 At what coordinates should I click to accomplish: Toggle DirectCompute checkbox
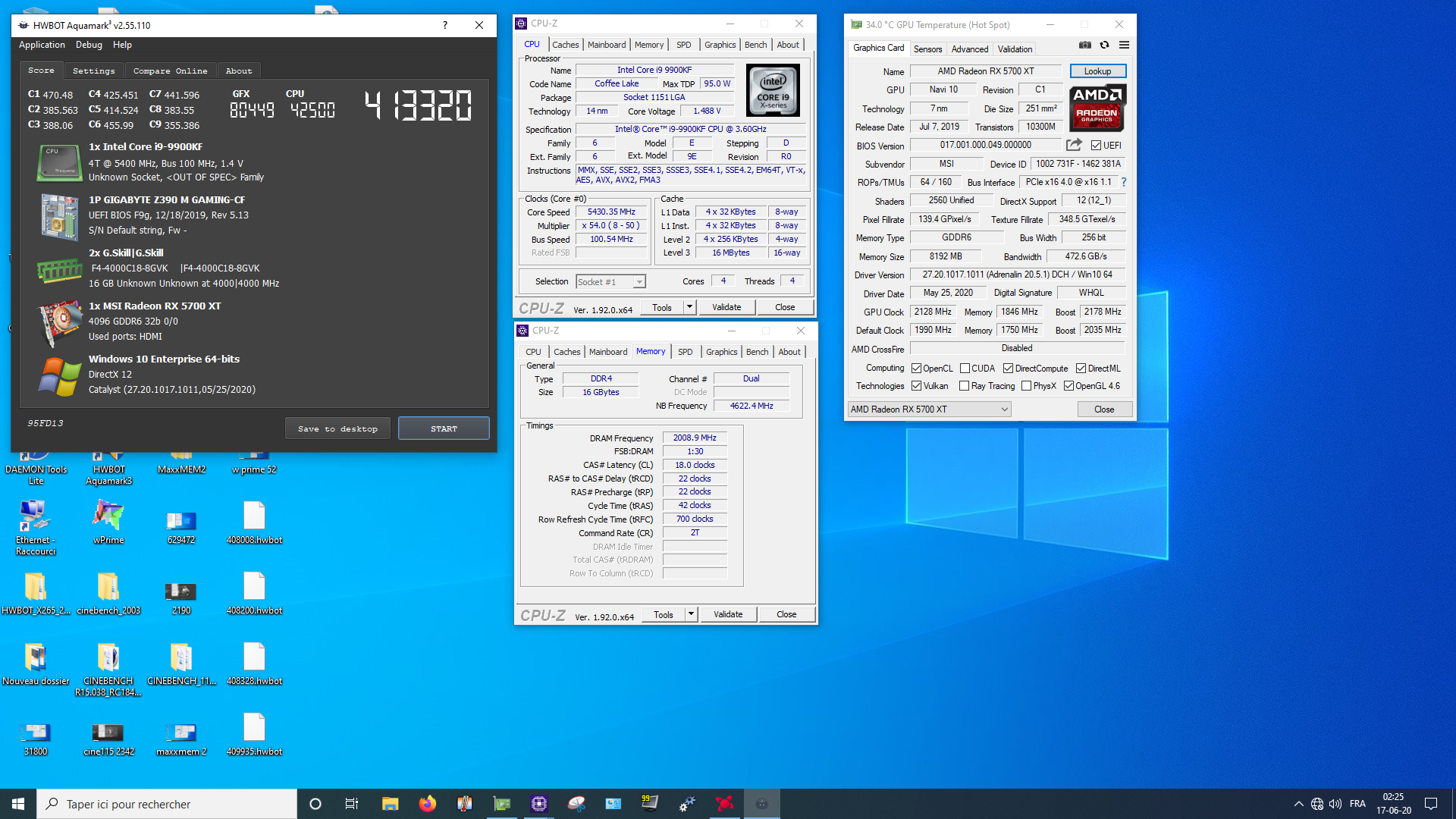(x=1008, y=369)
